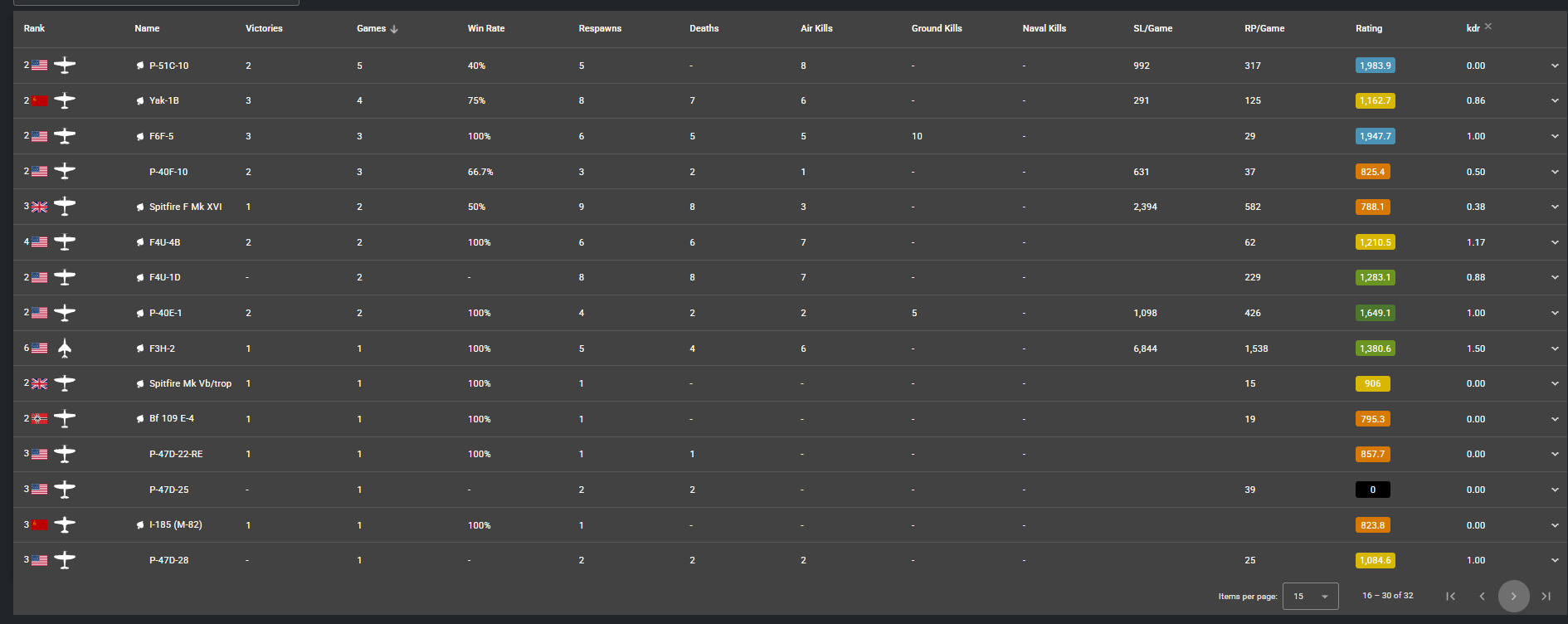Click the F4U-1D aircraft name
This screenshot has height=624, width=1568.
coord(164,277)
